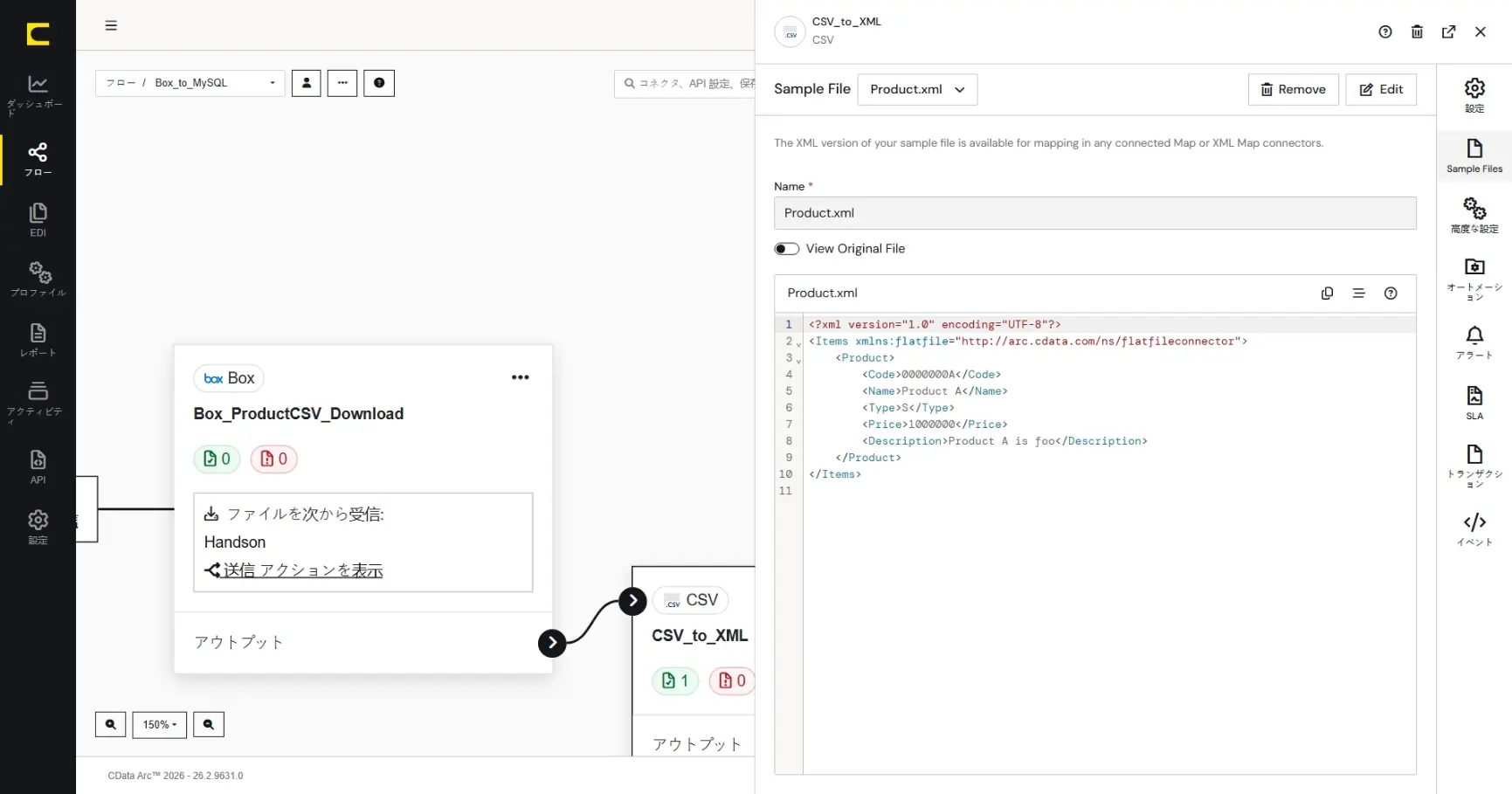Click Box connector success count badge
Viewport: 1512px width, 794px height.
coord(217,459)
